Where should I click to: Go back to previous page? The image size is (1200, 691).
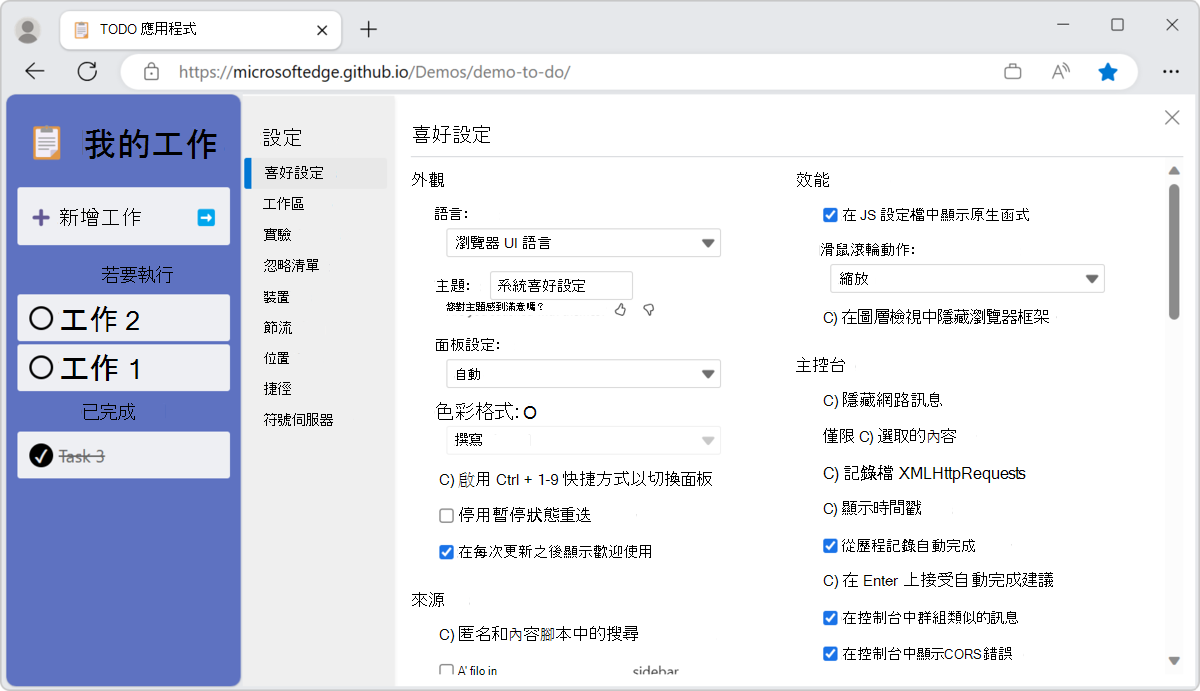(35, 71)
